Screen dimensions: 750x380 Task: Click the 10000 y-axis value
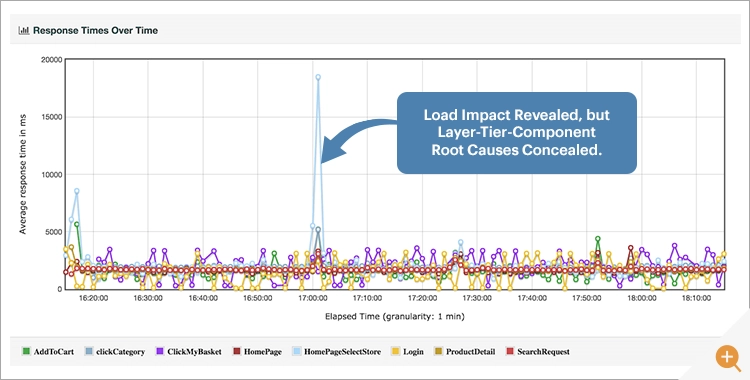(x=52, y=175)
